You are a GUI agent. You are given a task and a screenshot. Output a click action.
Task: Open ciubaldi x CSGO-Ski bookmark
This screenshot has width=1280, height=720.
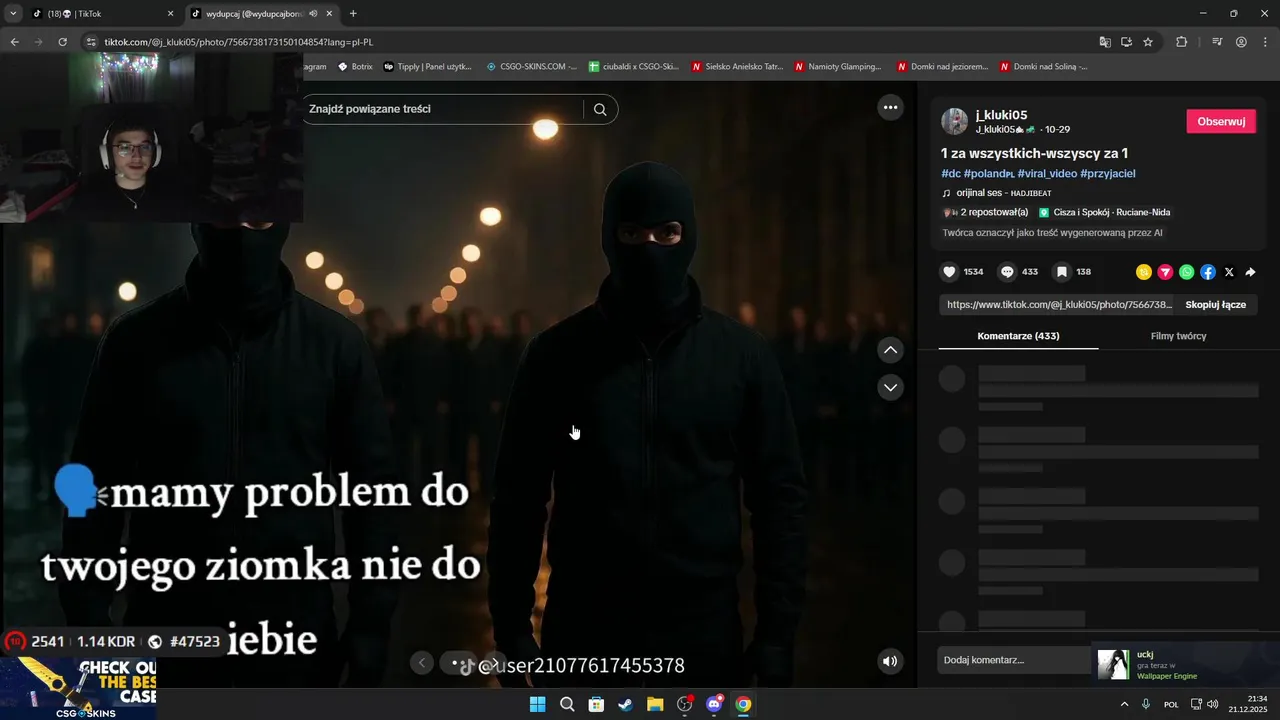pyautogui.click(x=634, y=67)
